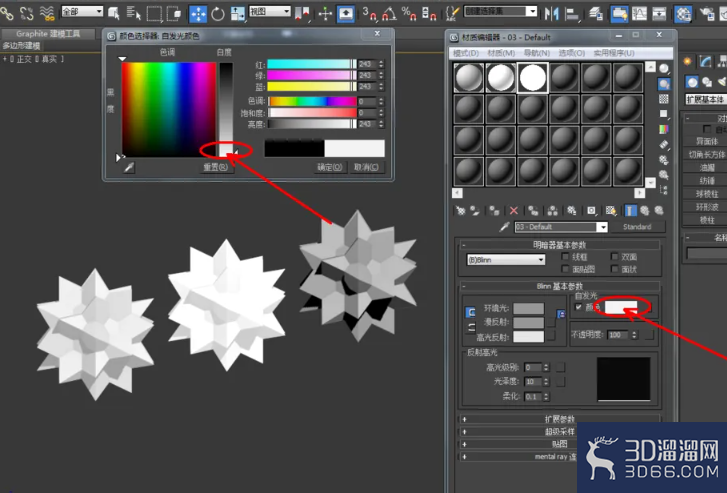Open the 实用程序(U) menu
The height and width of the screenshot is (493, 727).
pos(614,53)
